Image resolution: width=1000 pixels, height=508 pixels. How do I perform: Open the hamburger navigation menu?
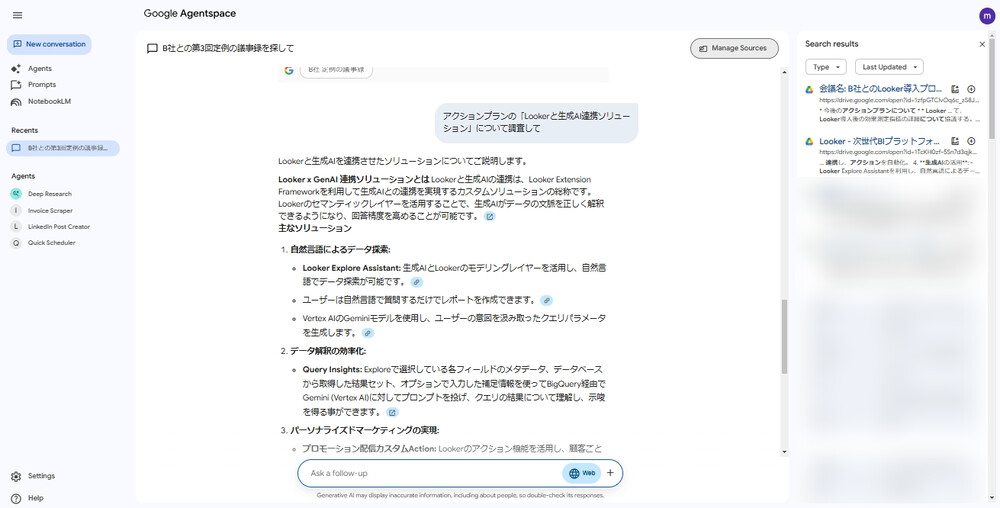pyautogui.click(x=17, y=15)
